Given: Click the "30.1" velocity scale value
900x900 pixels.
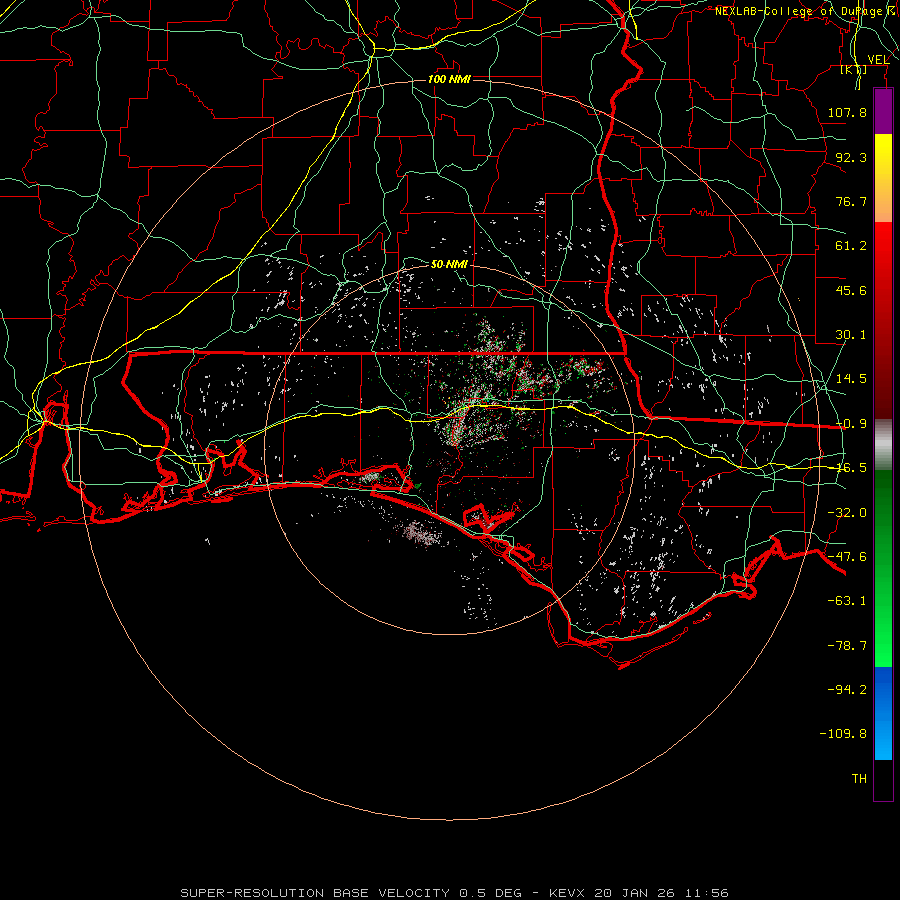Looking at the screenshot, I should (x=851, y=335).
